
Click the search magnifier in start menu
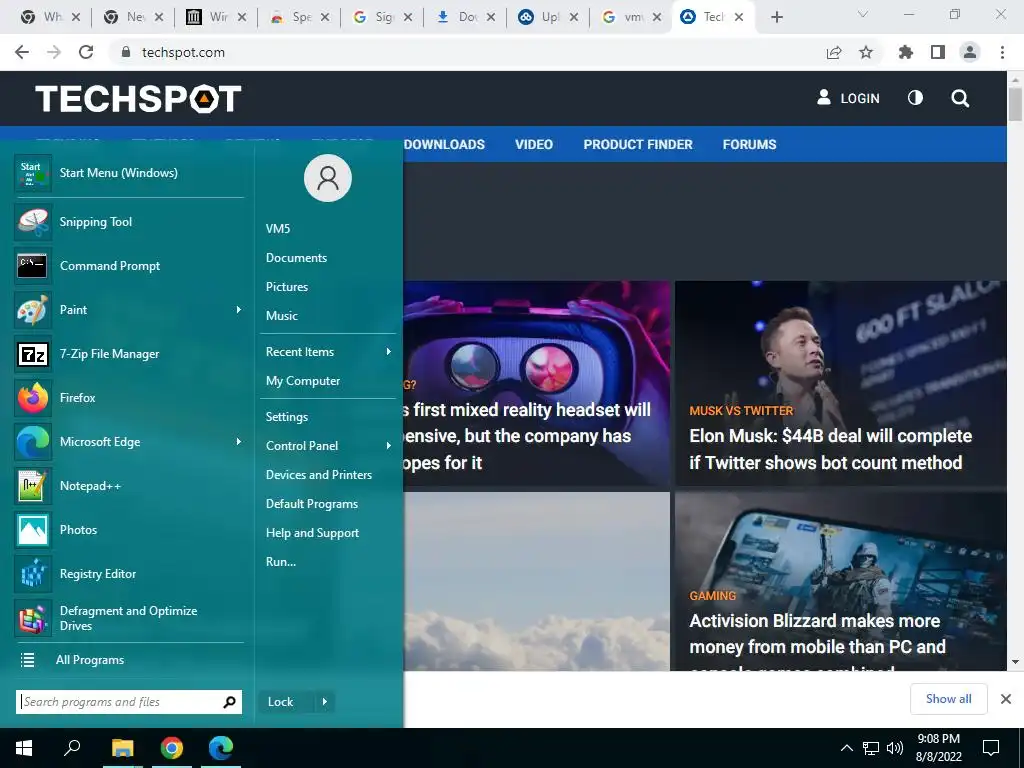[229, 702]
